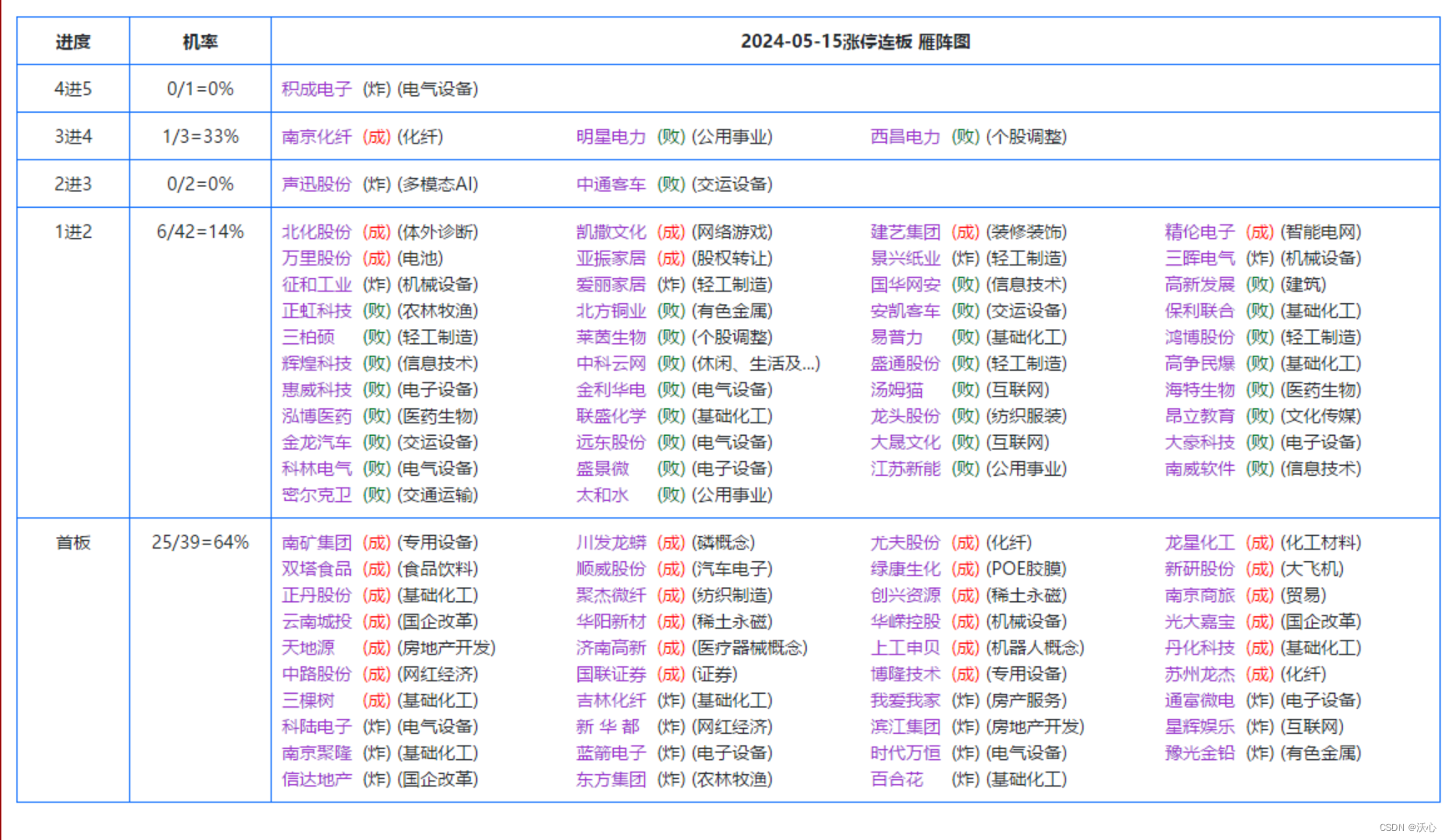Select 龙星化工 stock name
Viewport: 1449px width, 840px height.
[x=1200, y=542]
